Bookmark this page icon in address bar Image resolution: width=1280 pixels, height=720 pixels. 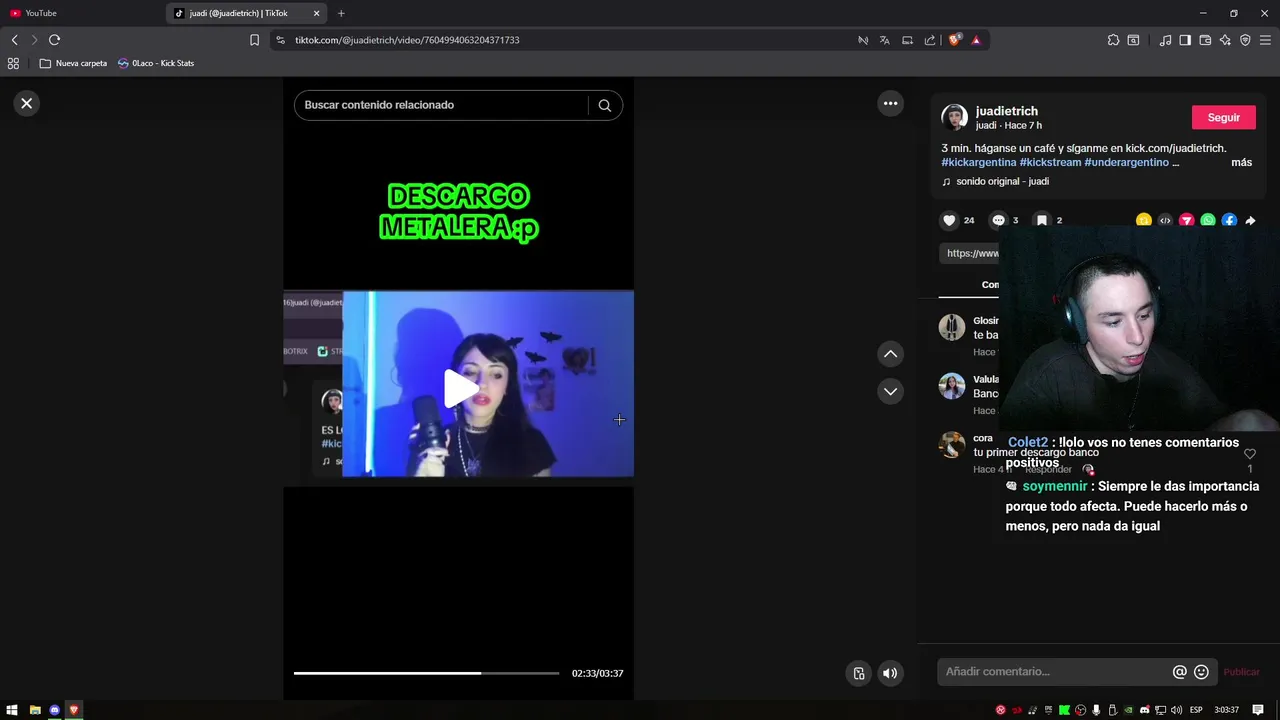pos(254,40)
